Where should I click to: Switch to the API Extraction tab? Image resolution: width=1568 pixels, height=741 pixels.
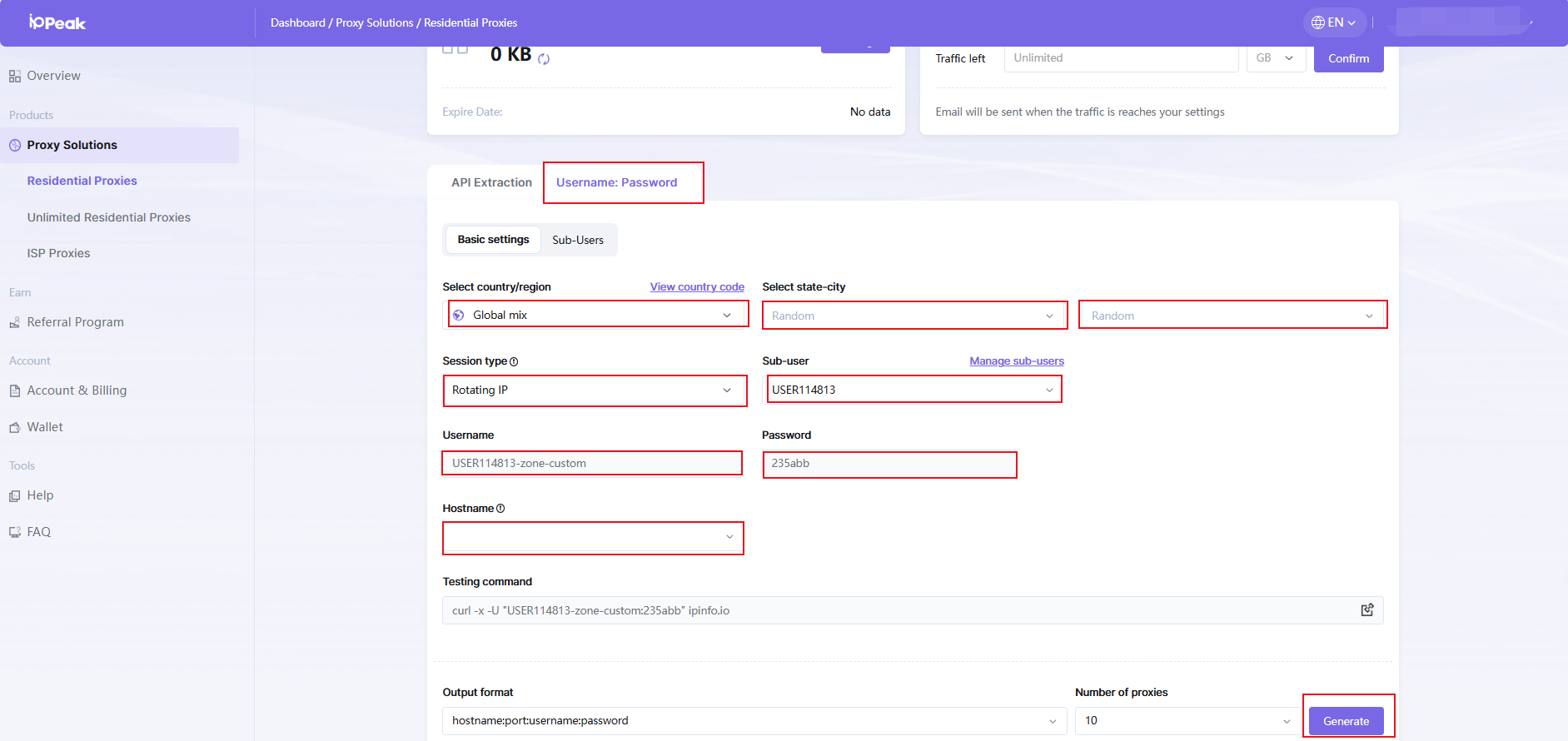(491, 182)
